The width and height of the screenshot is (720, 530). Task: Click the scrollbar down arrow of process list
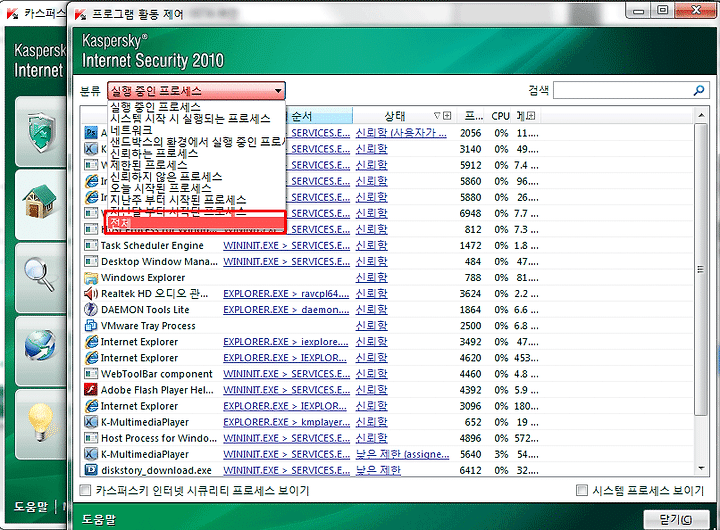pos(701,468)
